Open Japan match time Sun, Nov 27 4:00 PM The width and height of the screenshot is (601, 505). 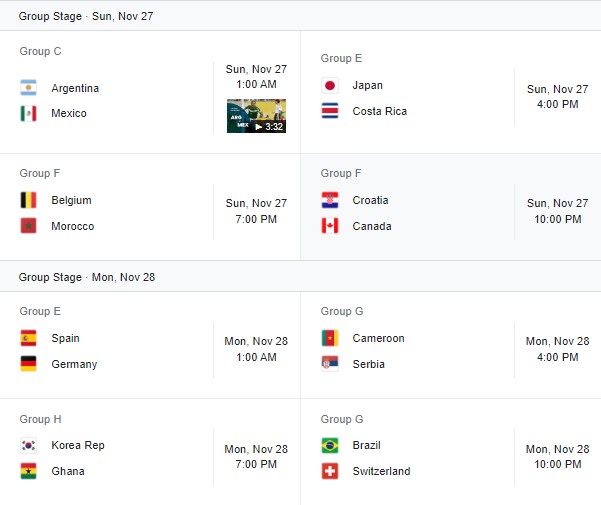(x=557, y=96)
